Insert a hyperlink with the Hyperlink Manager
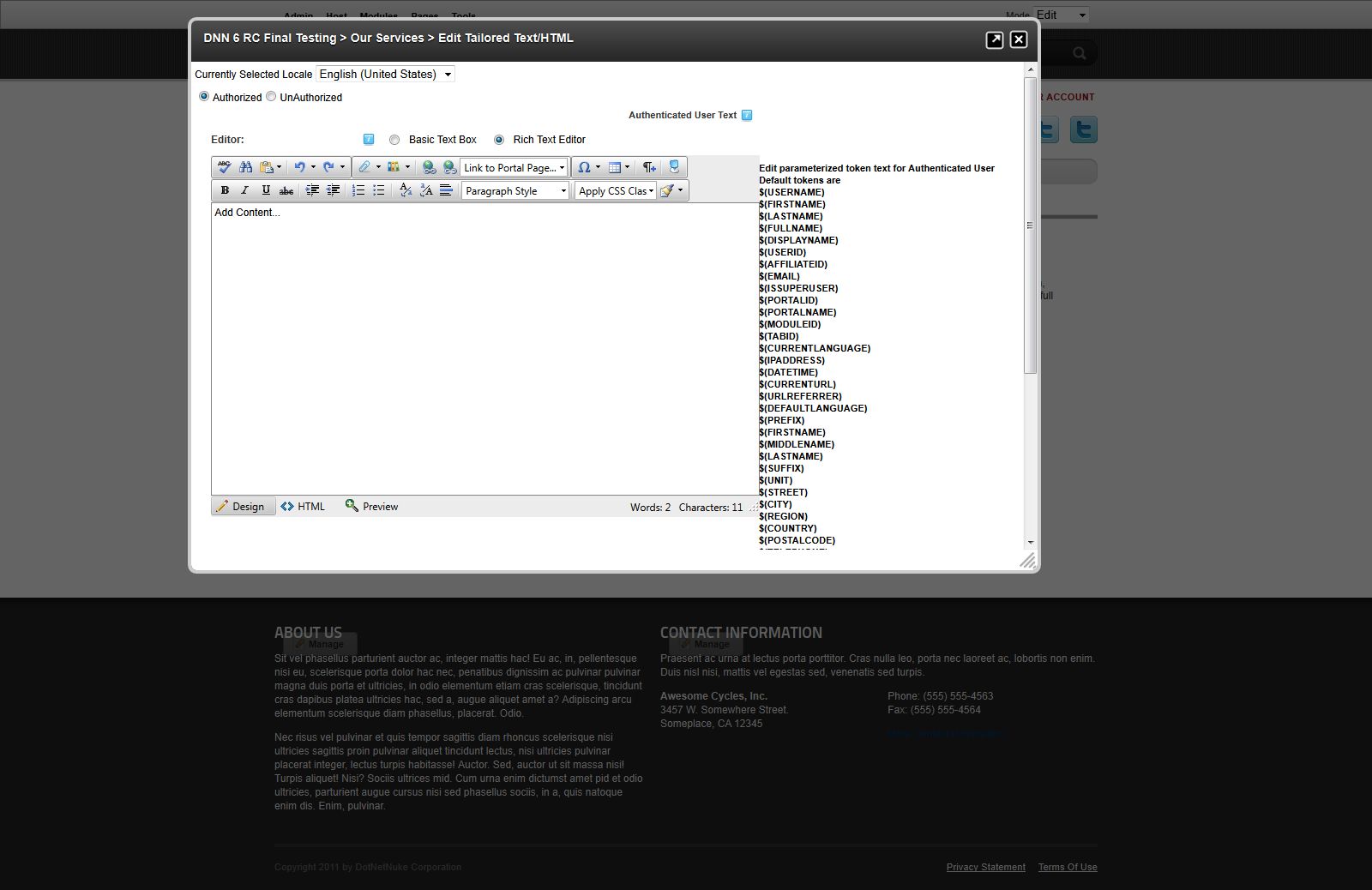The image size is (1372, 890). click(x=429, y=167)
